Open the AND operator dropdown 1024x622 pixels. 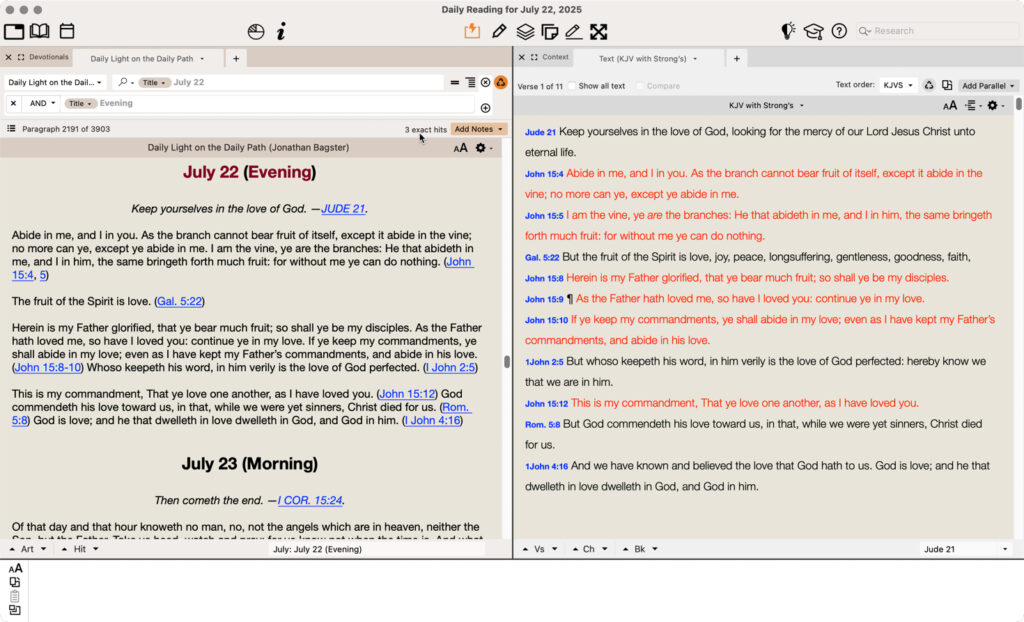point(43,103)
